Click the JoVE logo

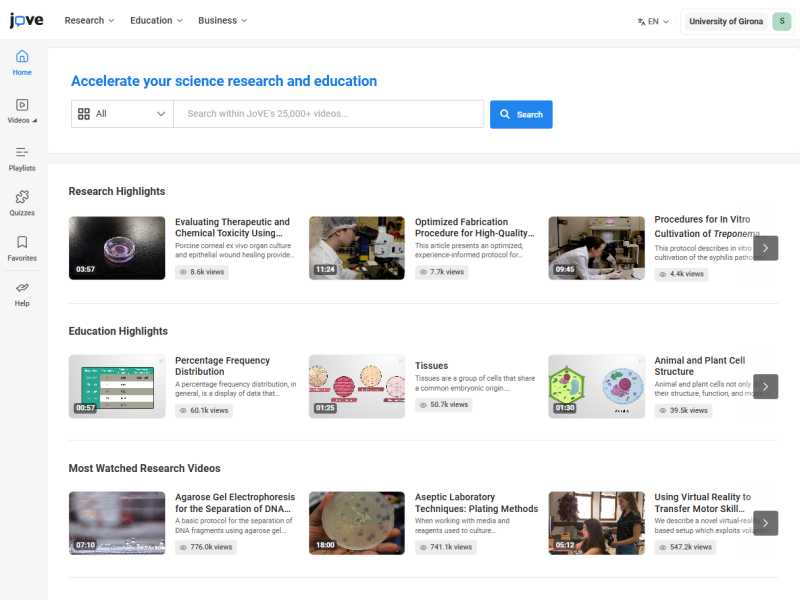[x=26, y=21]
